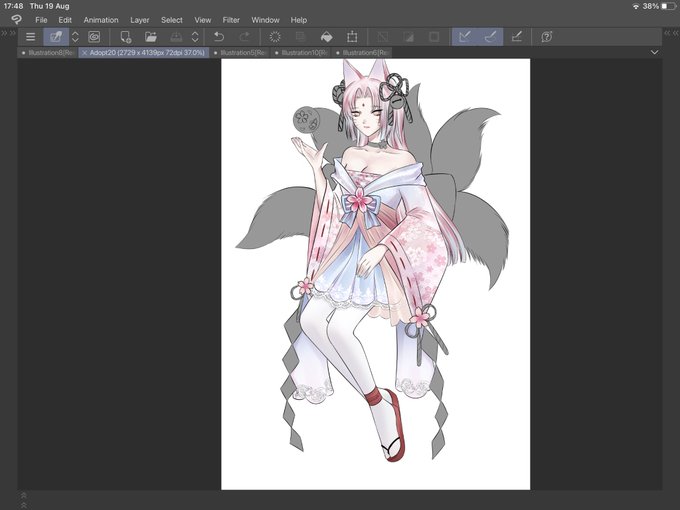Click the Save icon in the command bar
680x510 pixels.
(176, 37)
